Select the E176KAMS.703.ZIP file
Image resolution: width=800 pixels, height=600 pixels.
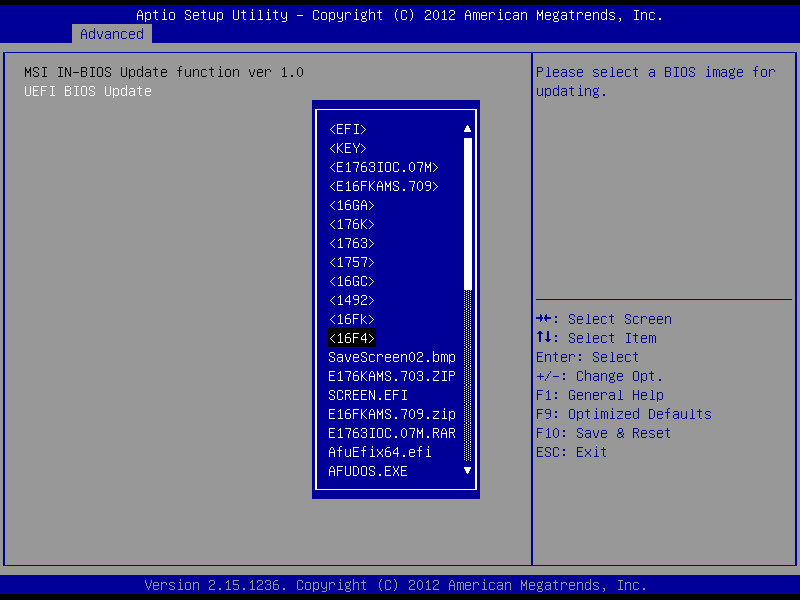coord(392,377)
